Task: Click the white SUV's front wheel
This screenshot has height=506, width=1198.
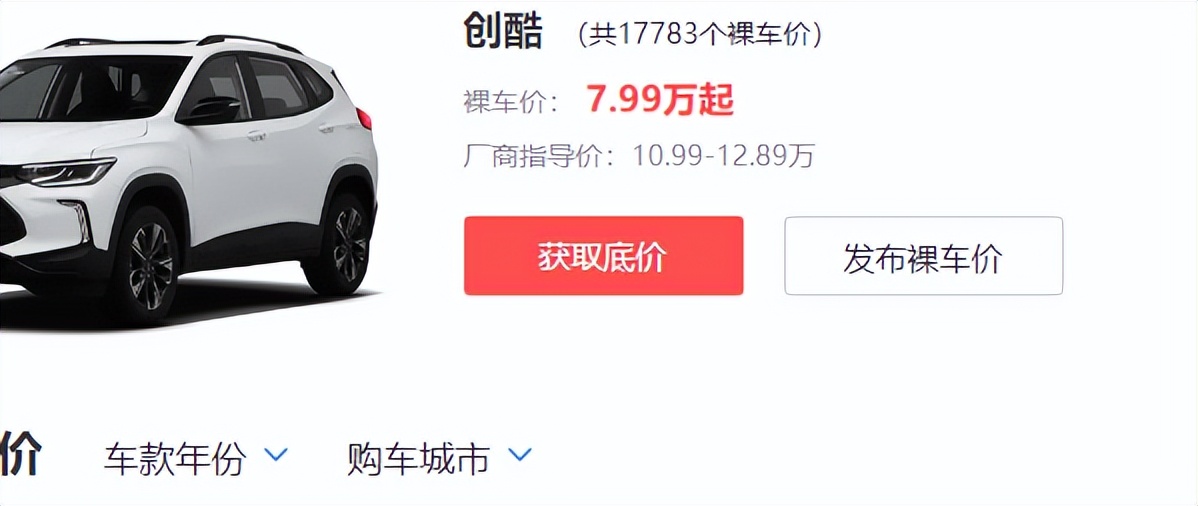Action: [x=151, y=266]
